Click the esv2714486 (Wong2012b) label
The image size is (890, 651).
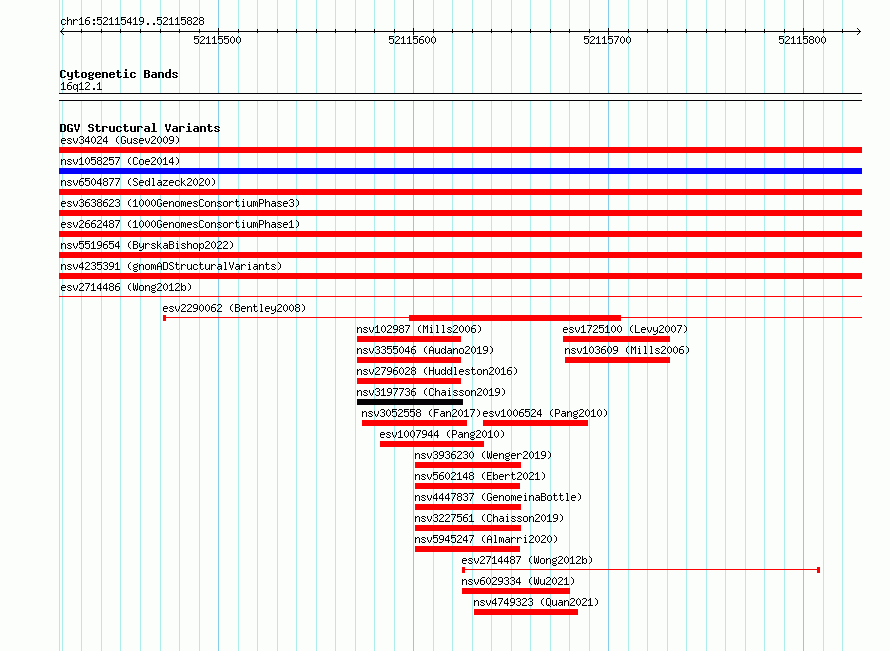tap(126, 287)
